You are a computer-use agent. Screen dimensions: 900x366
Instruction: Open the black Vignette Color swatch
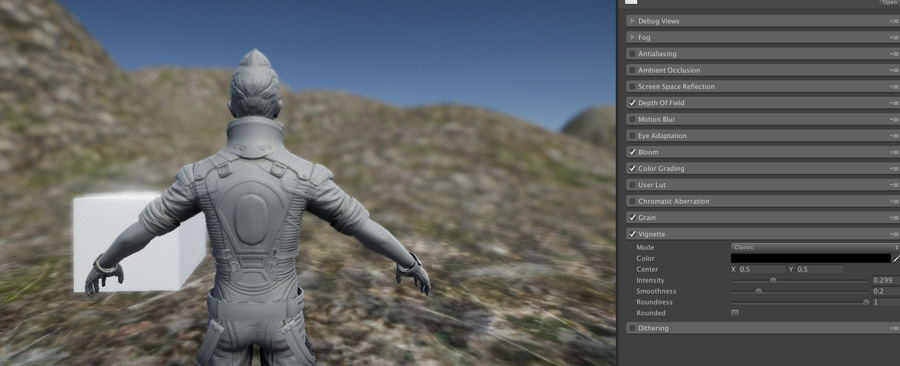[810, 258]
